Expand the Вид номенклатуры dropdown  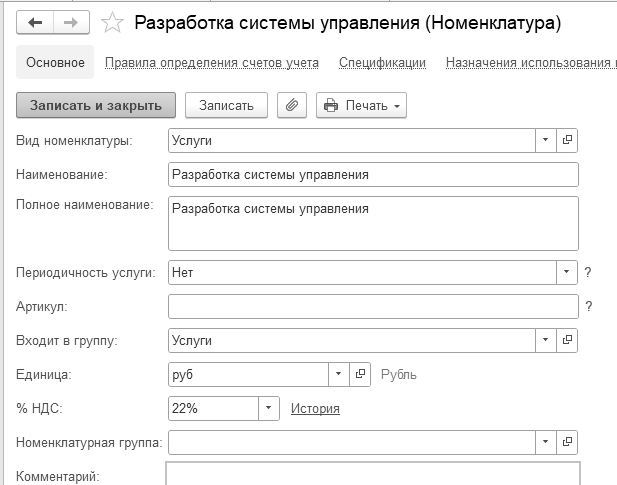[x=546, y=140]
